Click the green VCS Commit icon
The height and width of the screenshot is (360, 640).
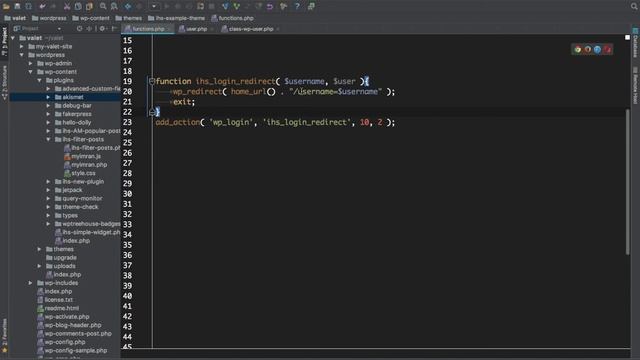(x=236, y=6)
